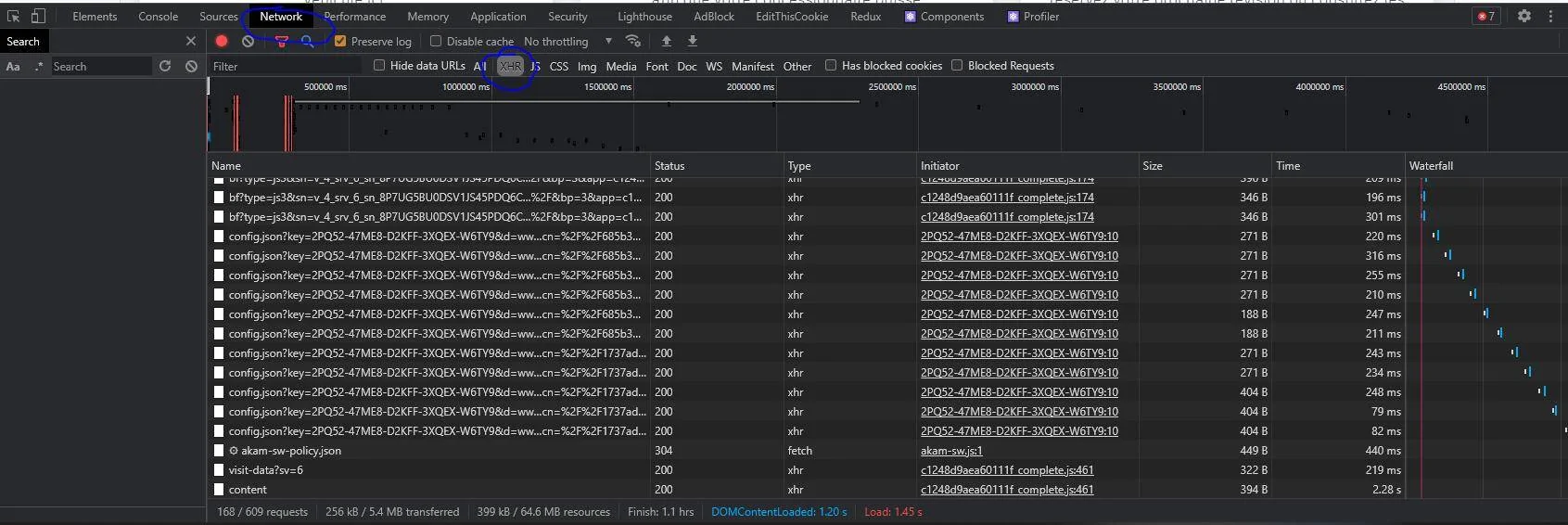This screenshot has height=525, width=1568.
Task: Check Has blocked cookies
Action: 831,65
